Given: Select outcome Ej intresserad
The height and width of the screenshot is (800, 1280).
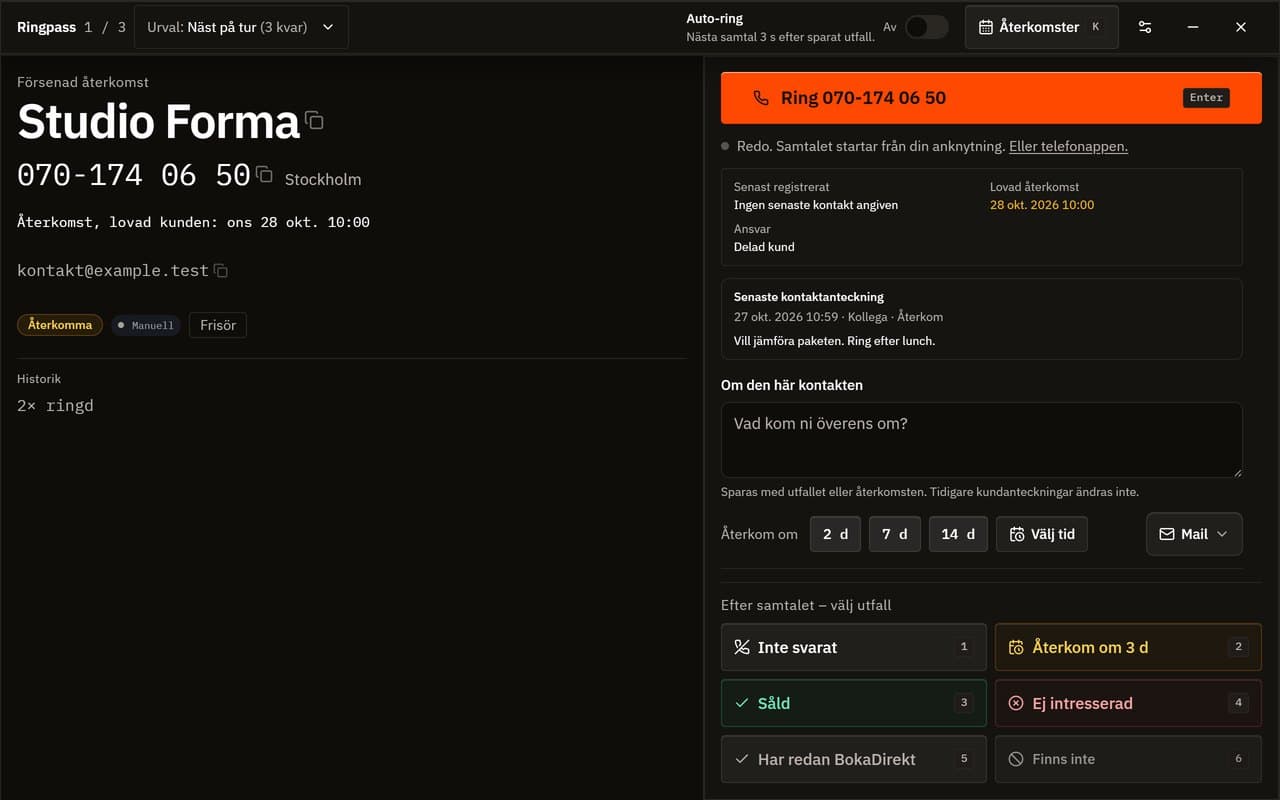Looking at the screenshot, I should click(x=1128, y=703).
